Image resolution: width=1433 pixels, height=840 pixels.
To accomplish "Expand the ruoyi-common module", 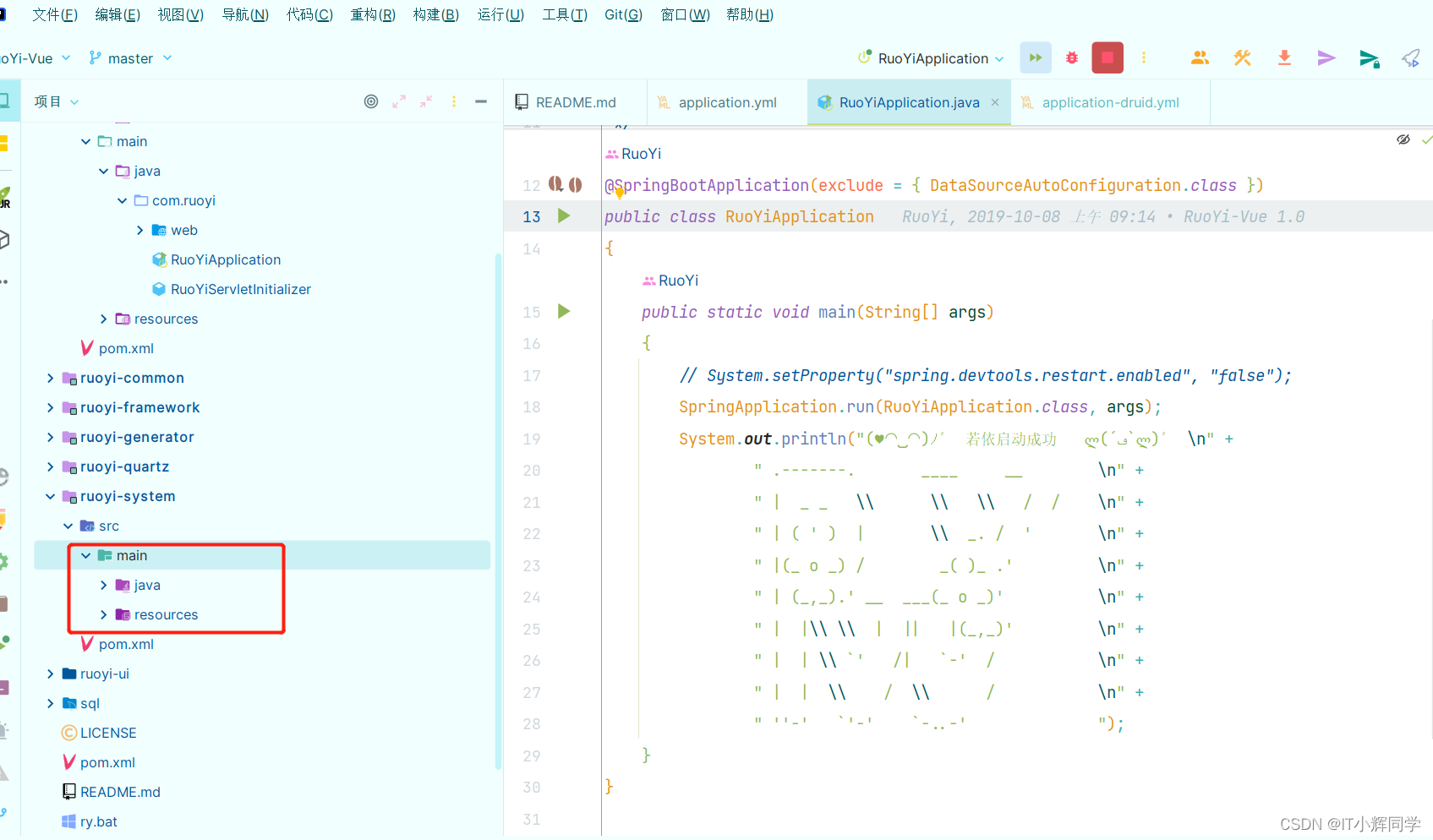I will (x=50, y=378).
